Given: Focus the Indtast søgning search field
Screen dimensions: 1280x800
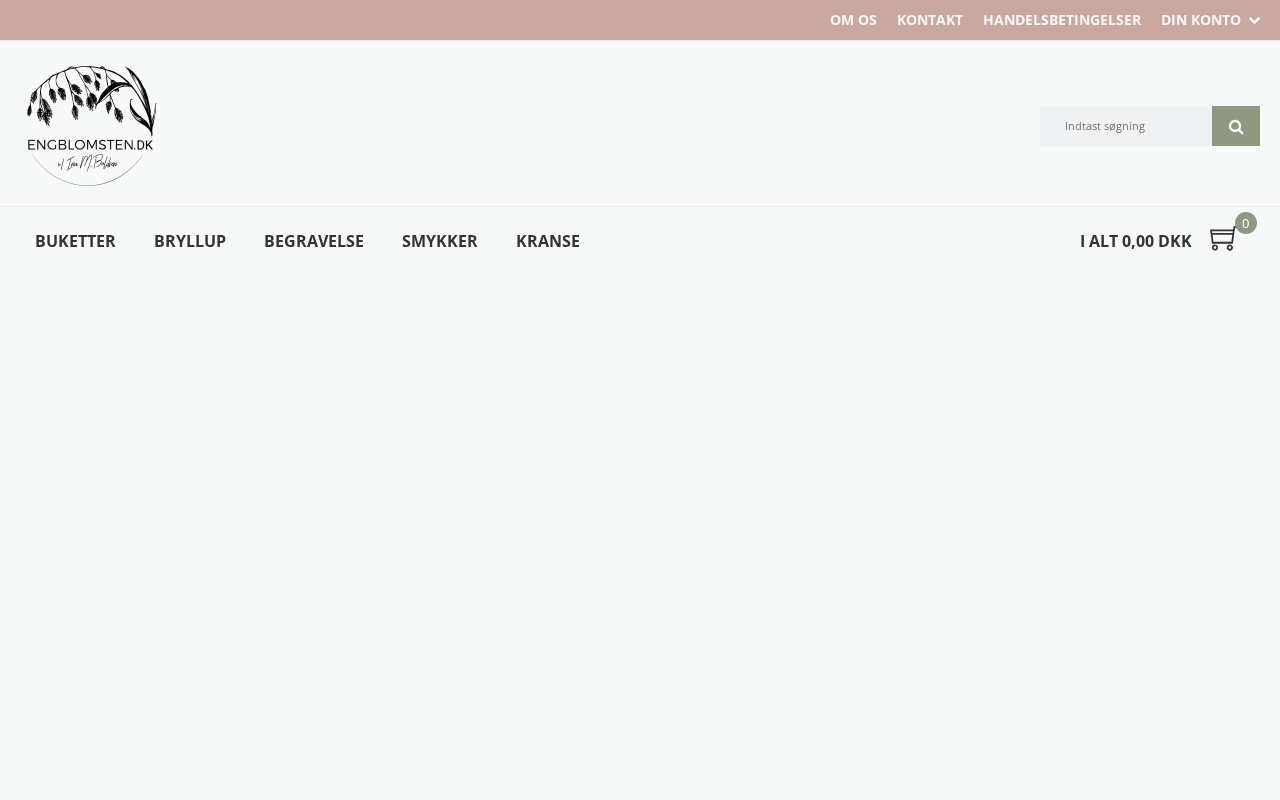Looking at the screenshot, I should coord(1126,126).
